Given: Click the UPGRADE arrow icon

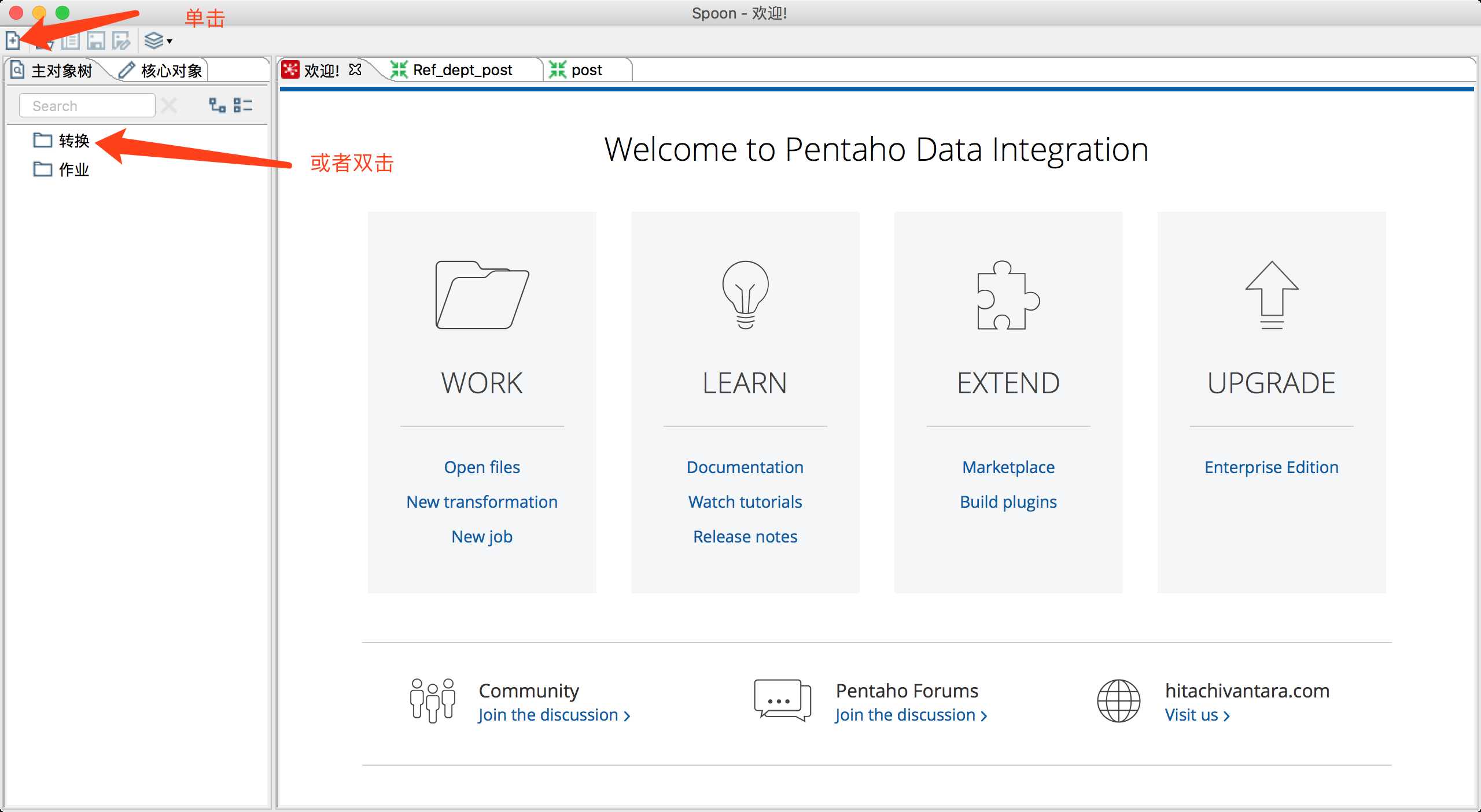Looking at the screenshot, I should tap(1272, 295).
